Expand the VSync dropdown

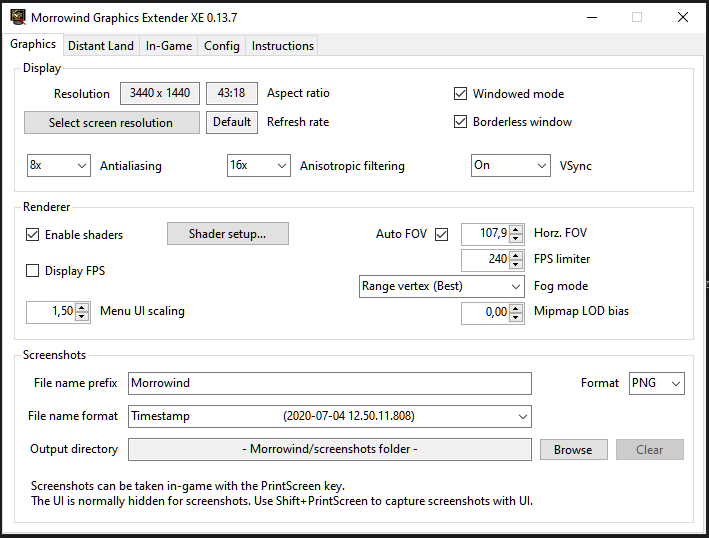click(510, 165)
